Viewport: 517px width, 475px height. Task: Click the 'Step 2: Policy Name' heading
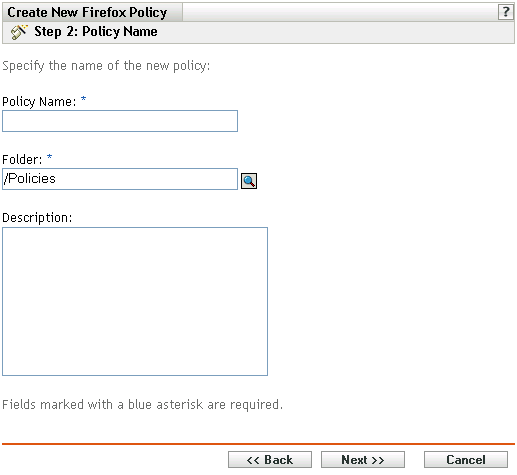click(x=96, y=32)
